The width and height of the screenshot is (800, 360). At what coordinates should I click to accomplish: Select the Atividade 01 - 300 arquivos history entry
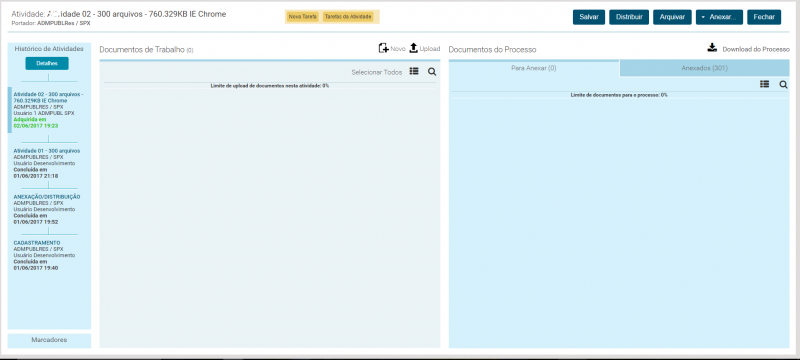click(x=47, y=163)
